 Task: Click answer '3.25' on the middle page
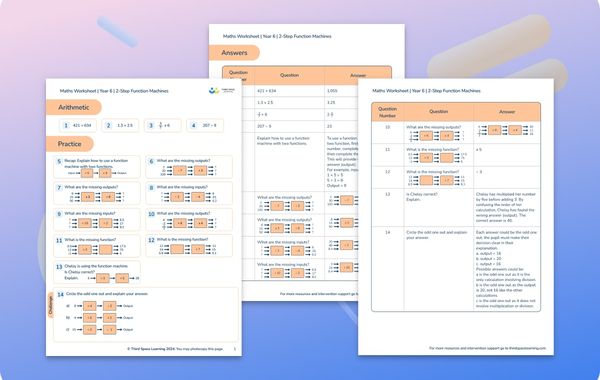tap(331, 103)
